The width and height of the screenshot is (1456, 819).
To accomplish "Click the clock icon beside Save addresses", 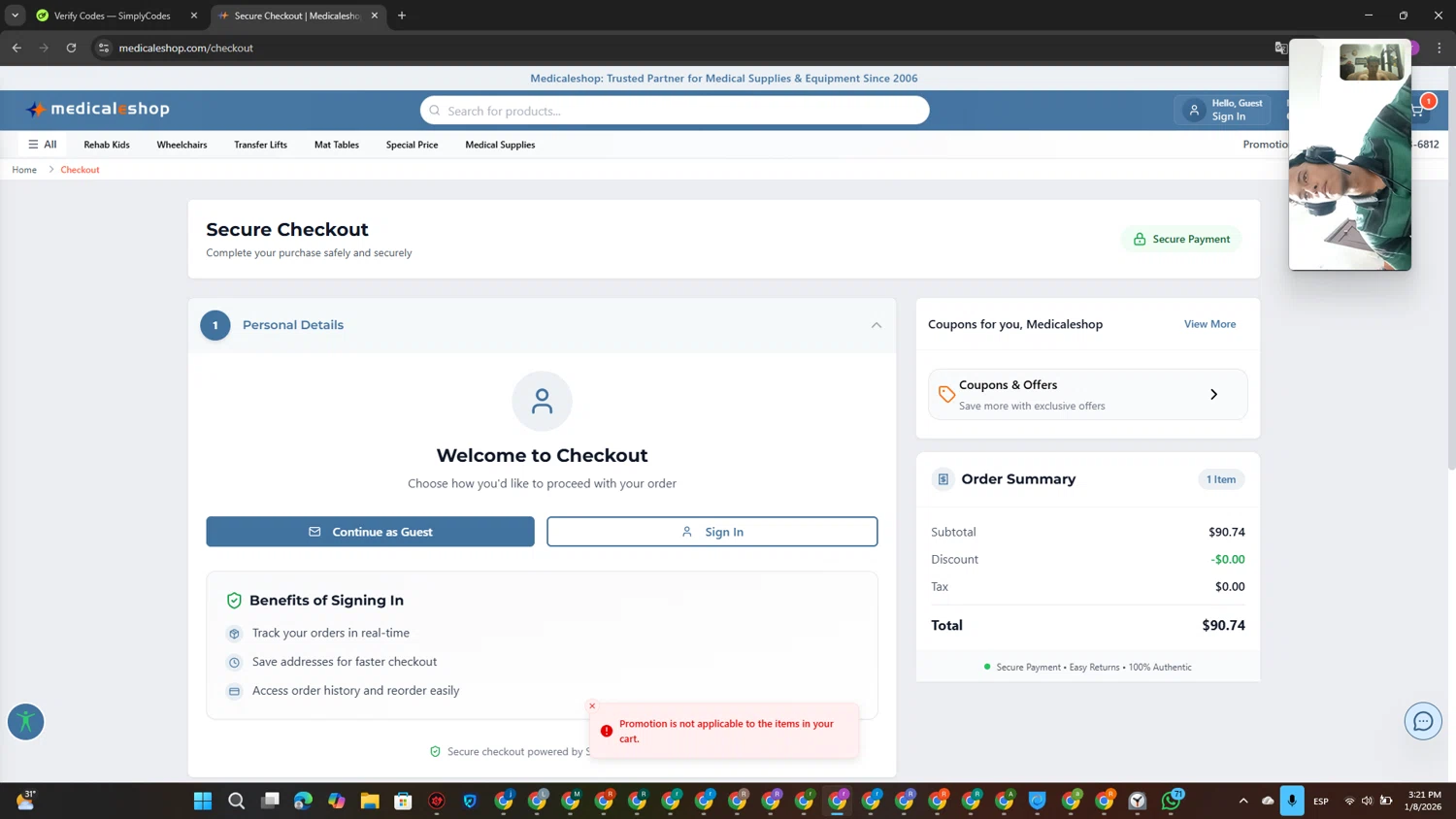I will (x=234, y=663).
